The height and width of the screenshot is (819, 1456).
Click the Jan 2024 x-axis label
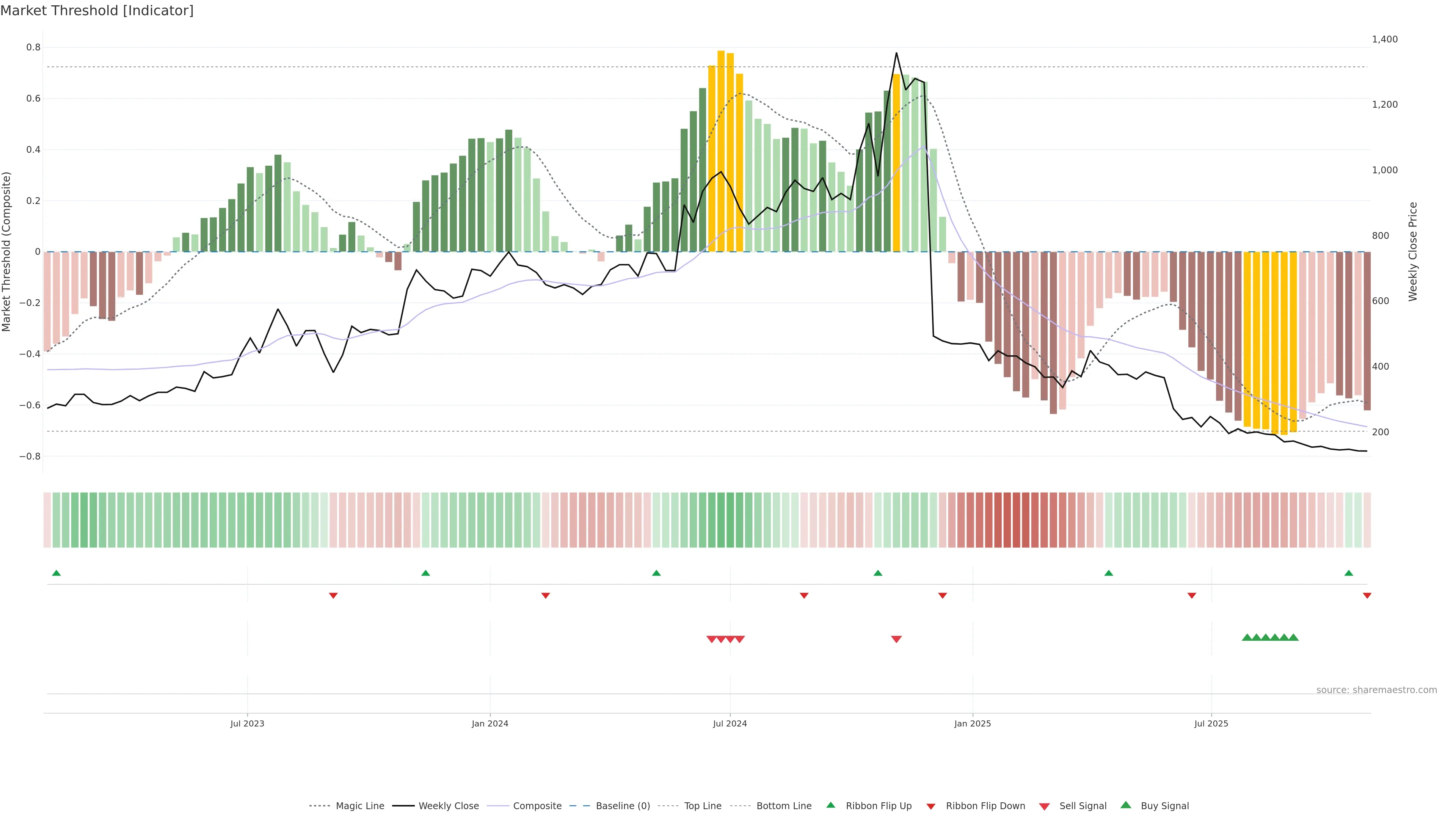(490, 723)
